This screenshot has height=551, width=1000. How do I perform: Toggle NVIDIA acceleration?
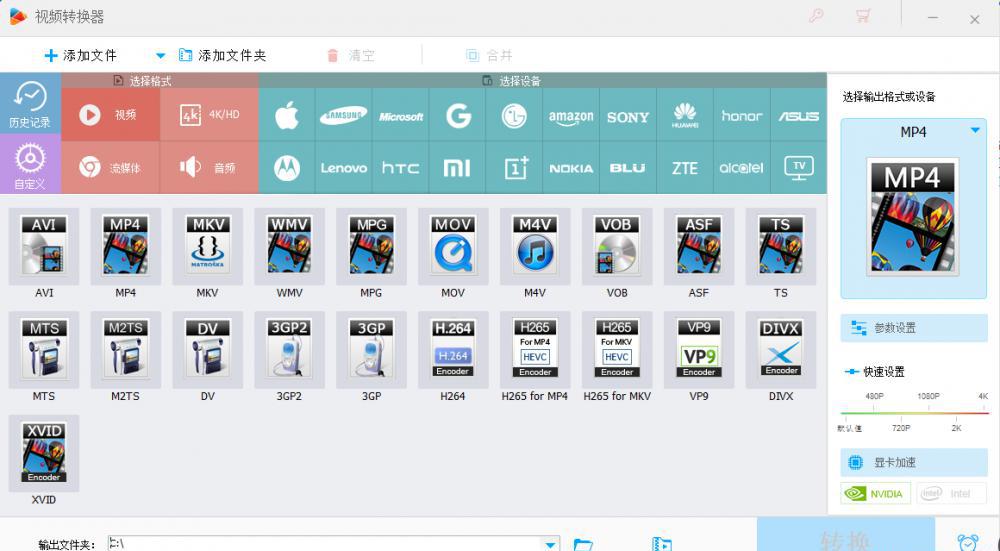876,493
